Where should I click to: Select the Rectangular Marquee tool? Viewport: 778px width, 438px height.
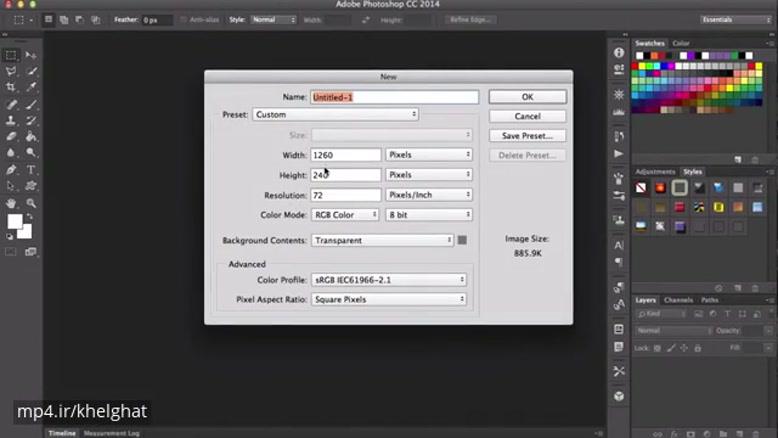click(12, 55)
